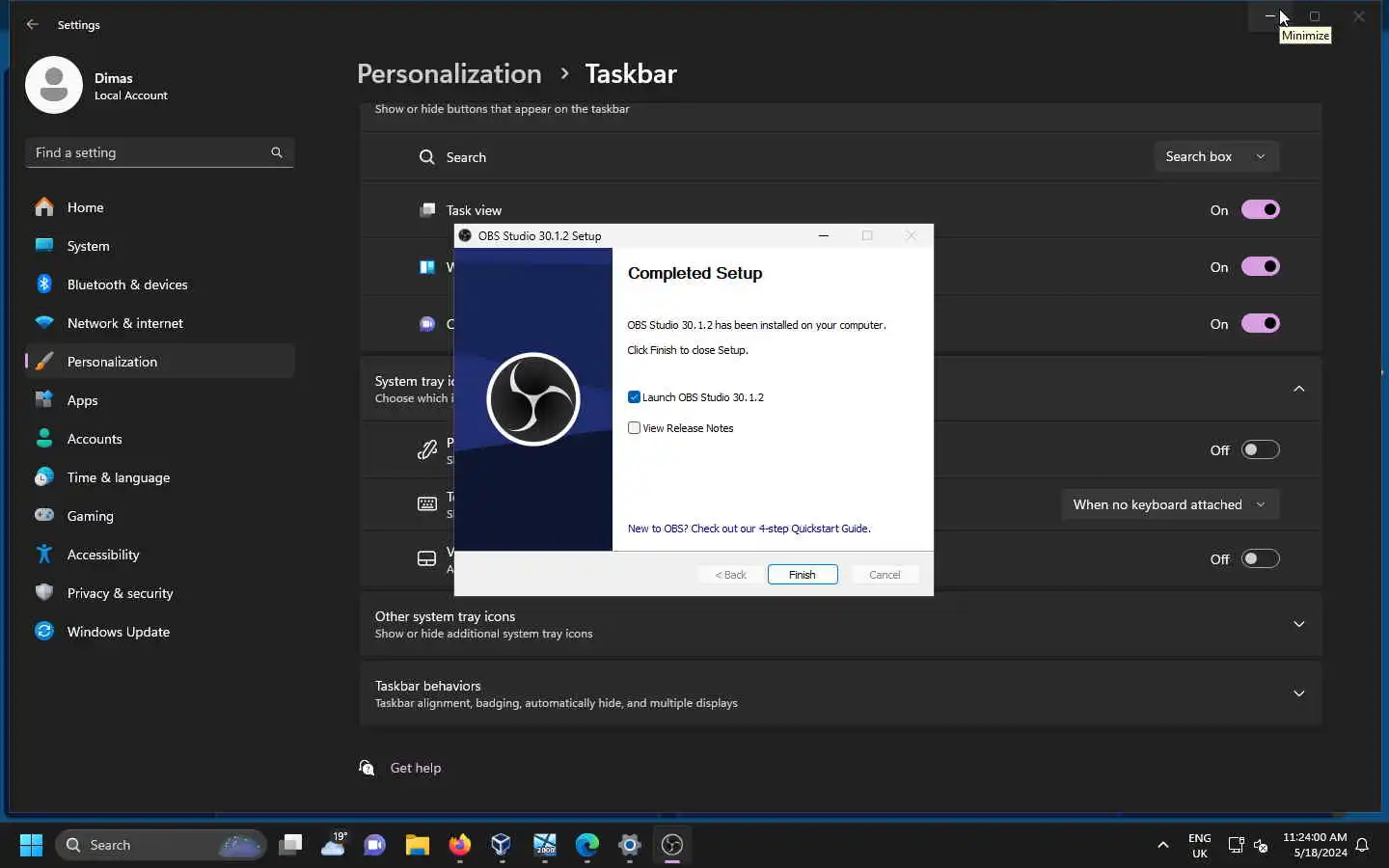Image resolution: width=1389 pixels, height=868 pixels.
Task: Open Microsoft Edge from the taskbar
Action: [x=586, y=845]
